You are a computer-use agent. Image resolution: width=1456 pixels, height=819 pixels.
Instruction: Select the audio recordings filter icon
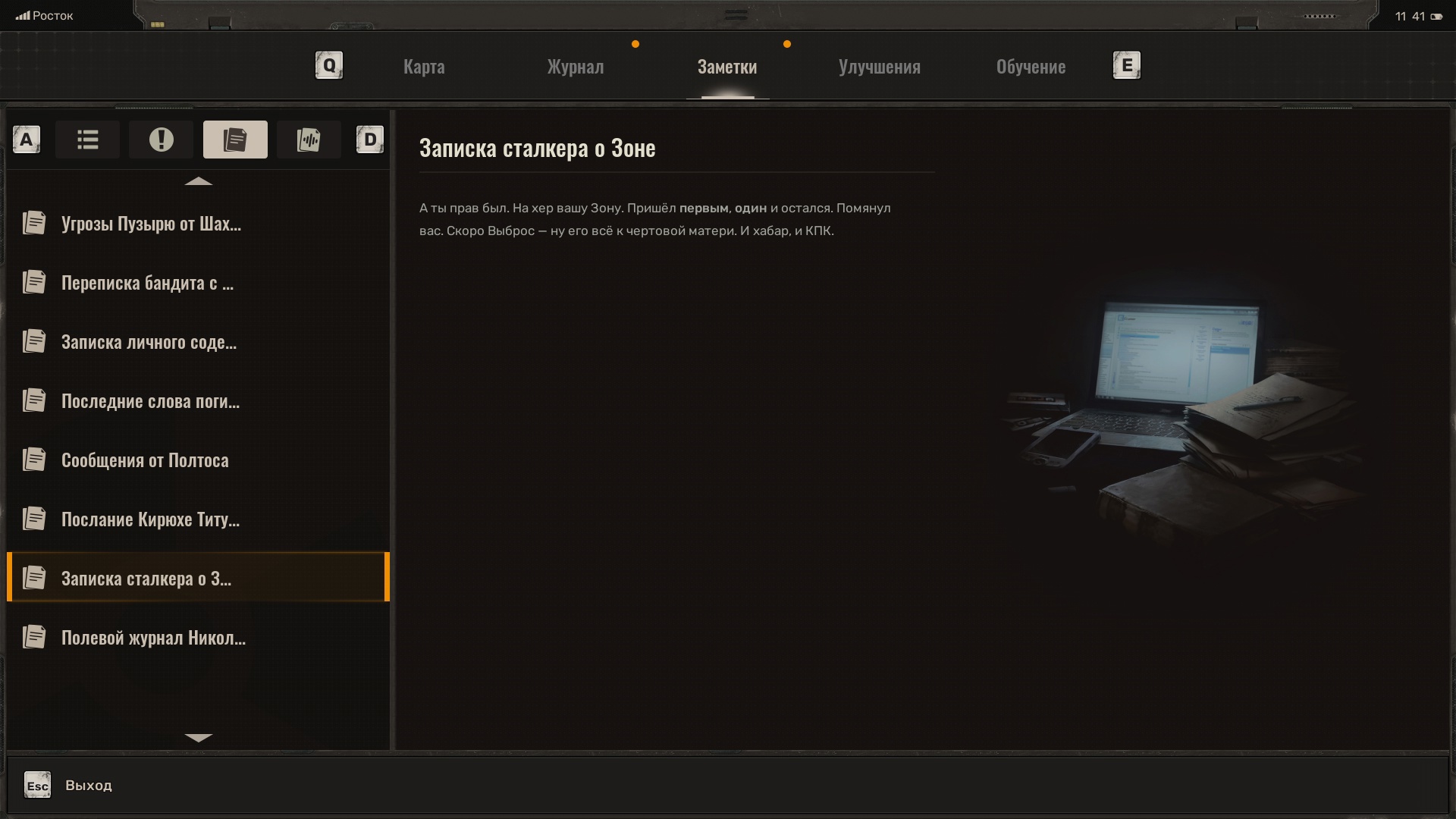(309, 140)
